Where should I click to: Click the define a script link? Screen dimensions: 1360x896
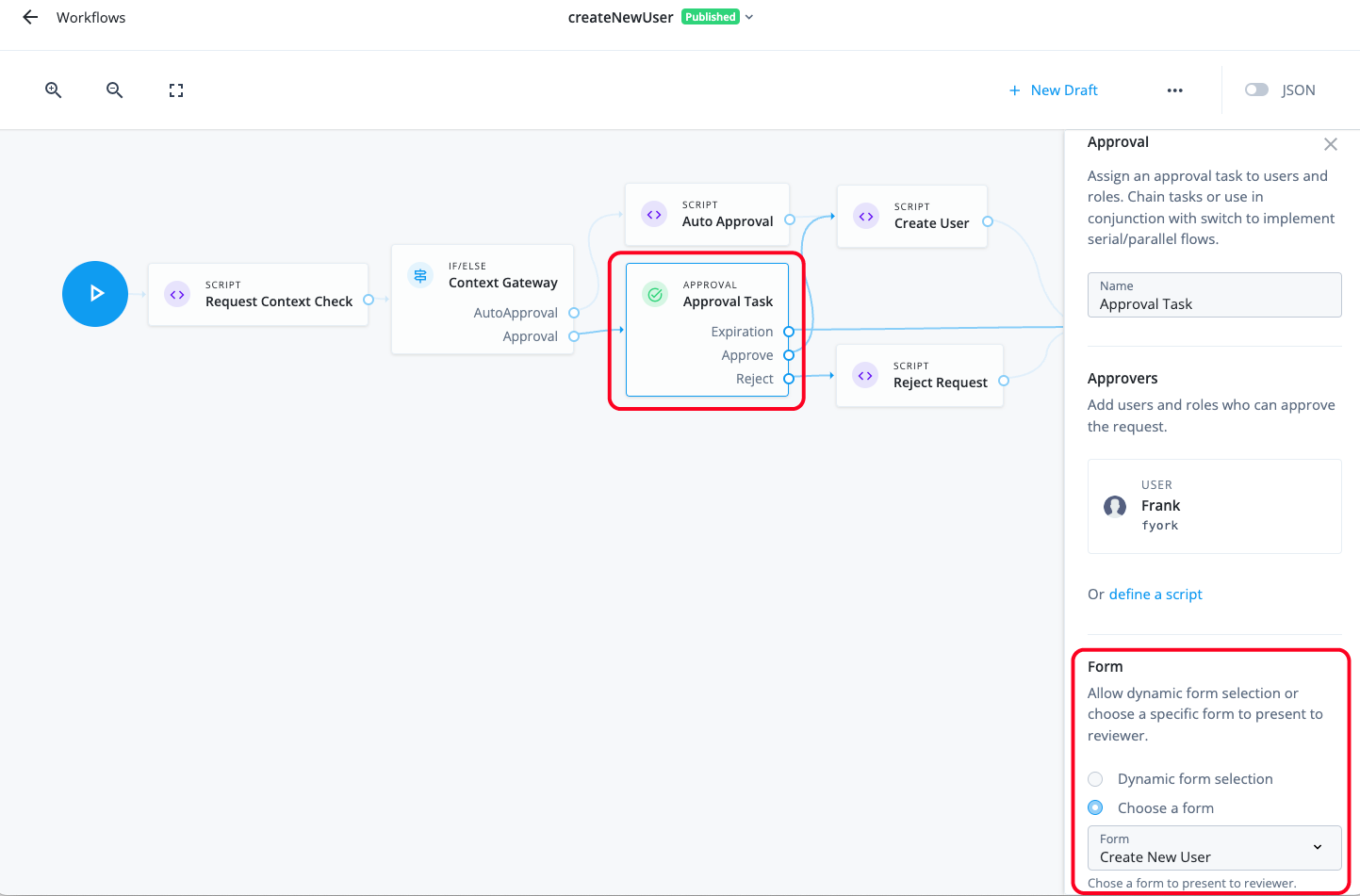(1155, 594)
